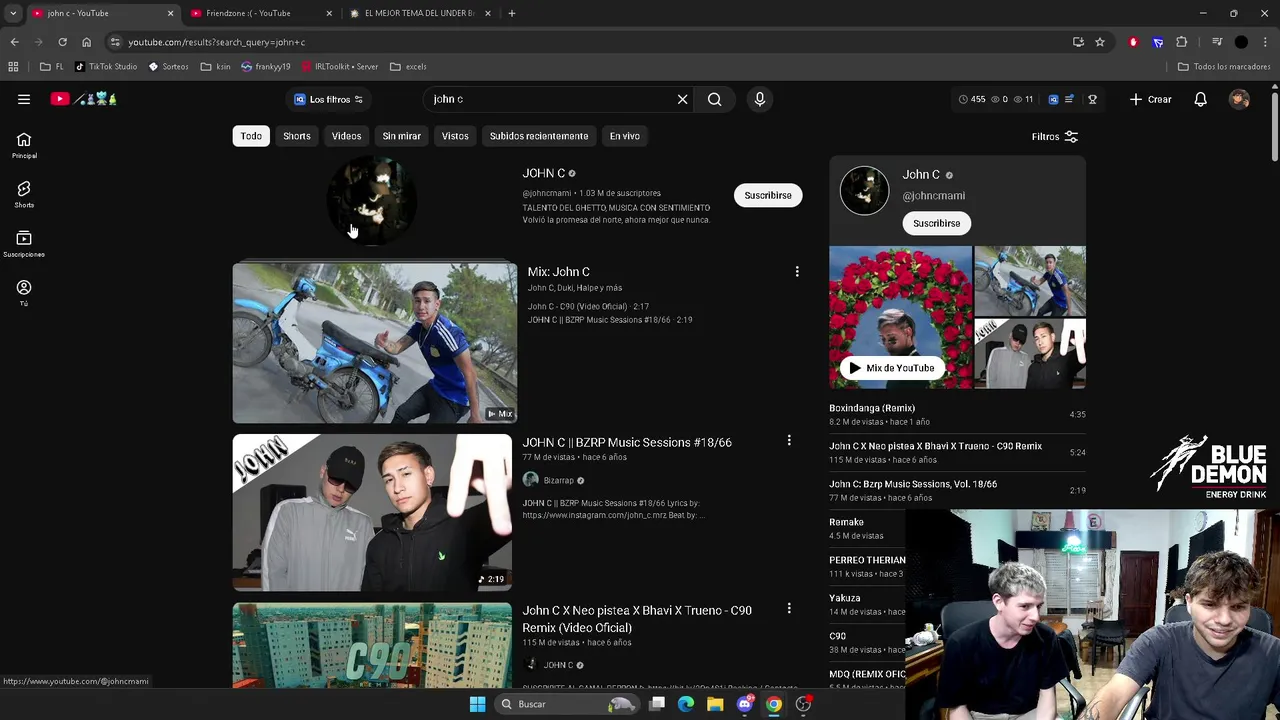Click the Crear button
This screenshot has width=1280, height=720.
click(x=1150, y=99)
